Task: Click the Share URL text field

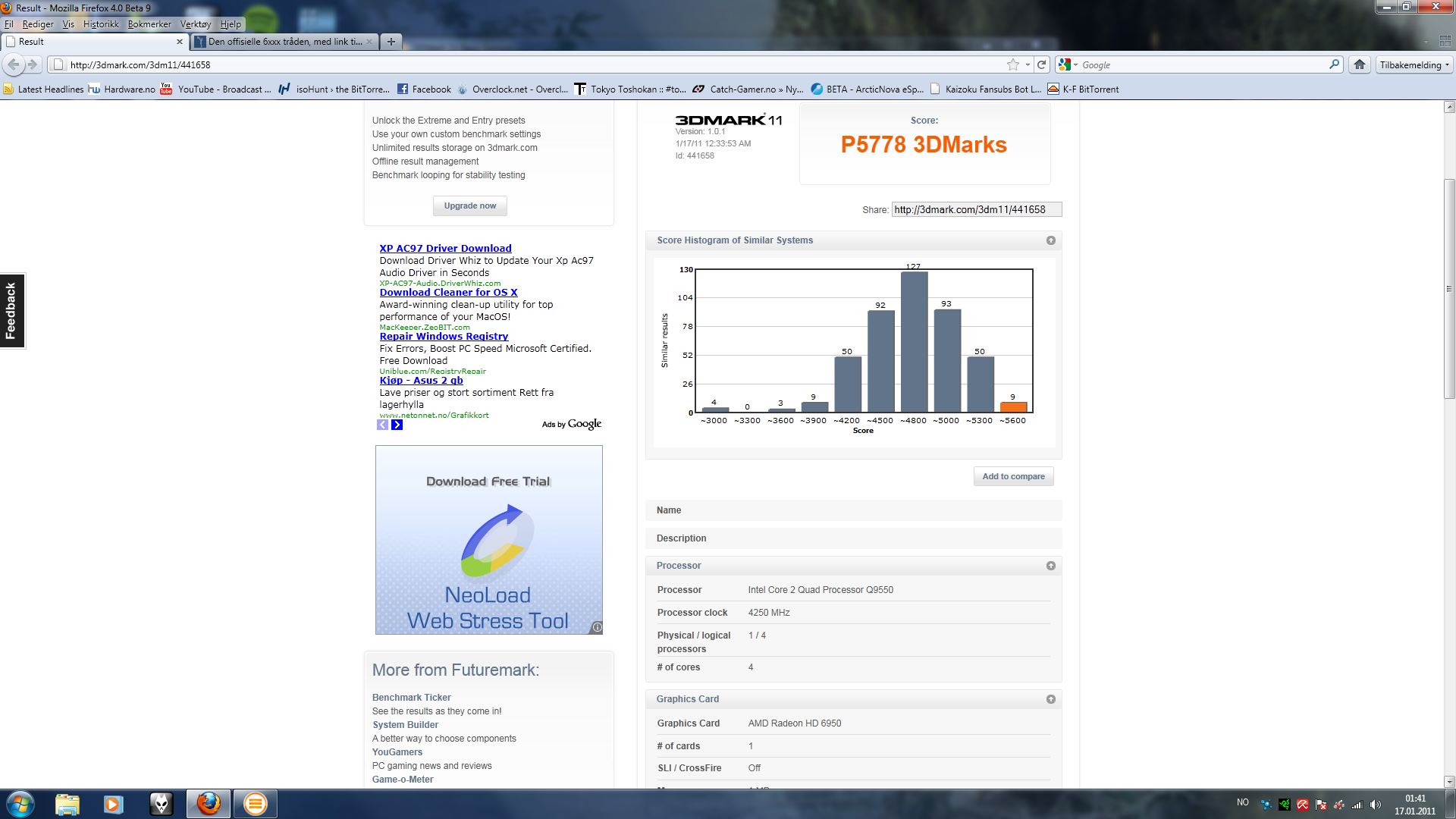Action: [977, 209]
